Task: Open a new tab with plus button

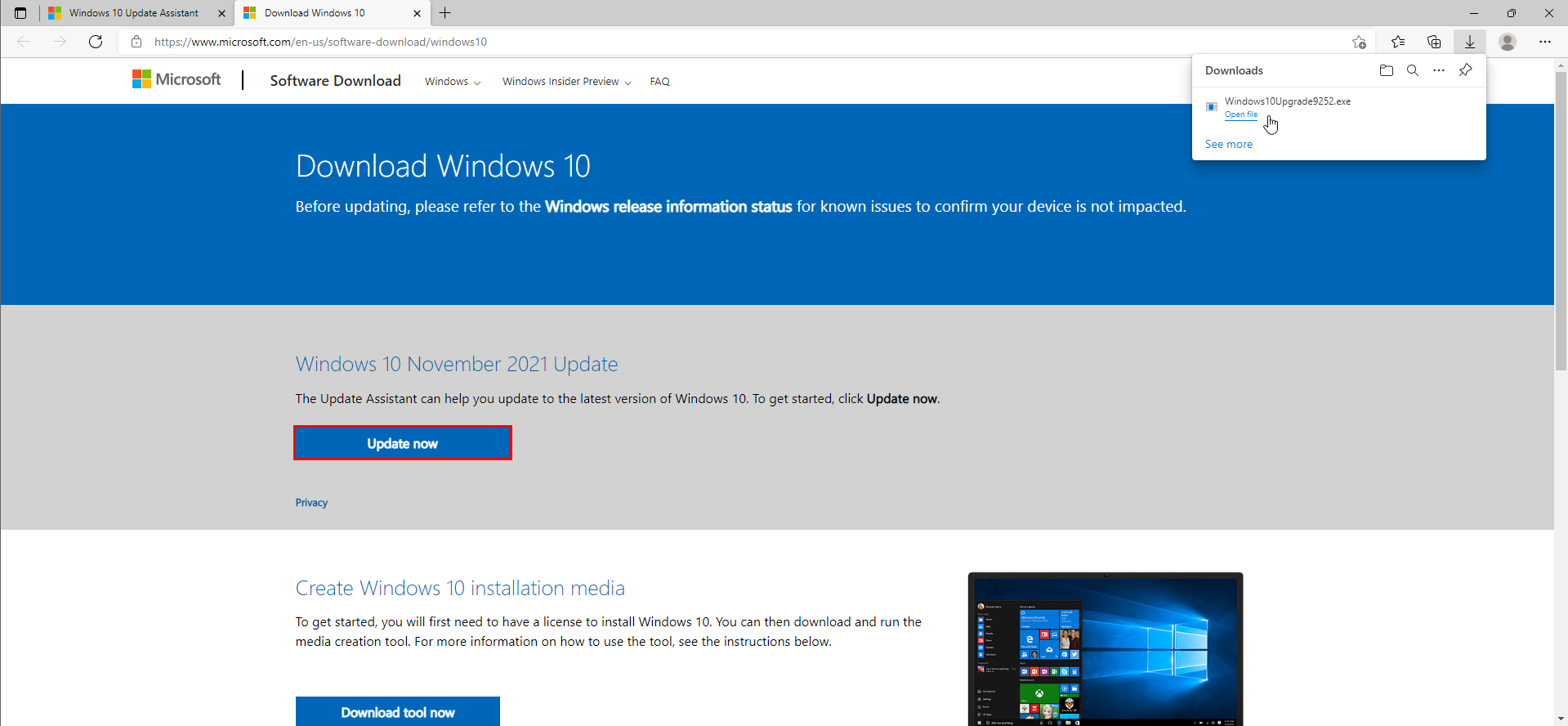Action: [x=445, y=13]
